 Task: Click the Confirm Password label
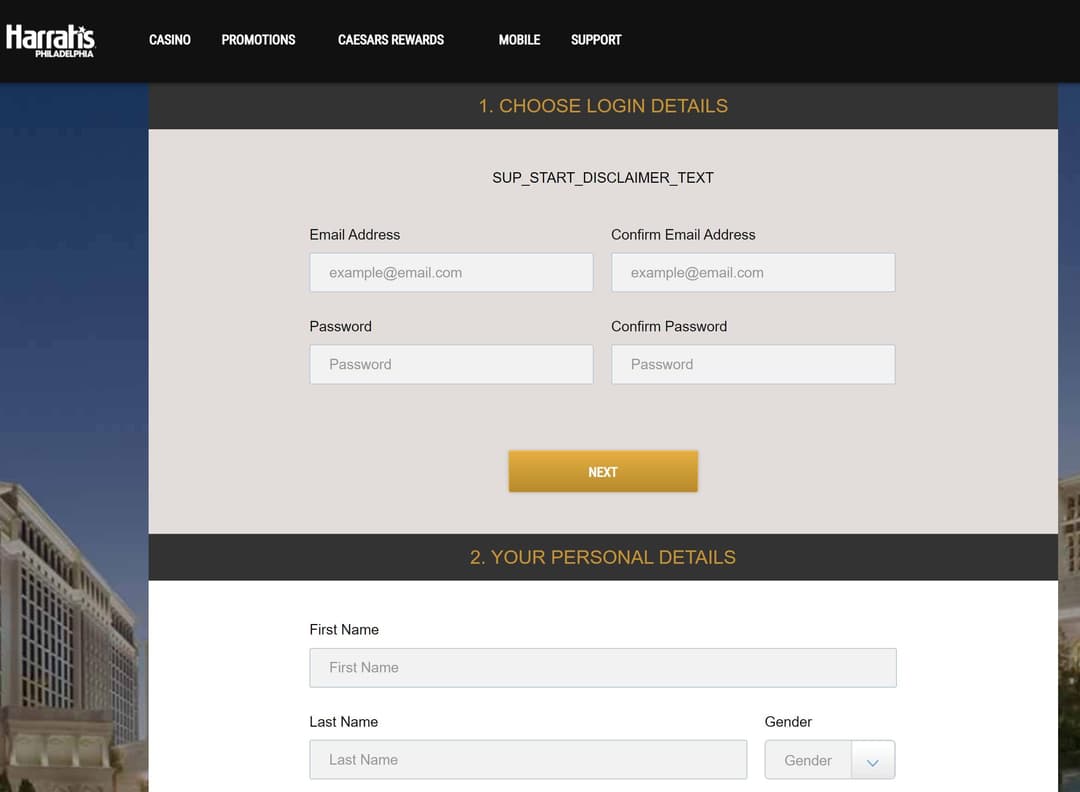tap(669, 327)
